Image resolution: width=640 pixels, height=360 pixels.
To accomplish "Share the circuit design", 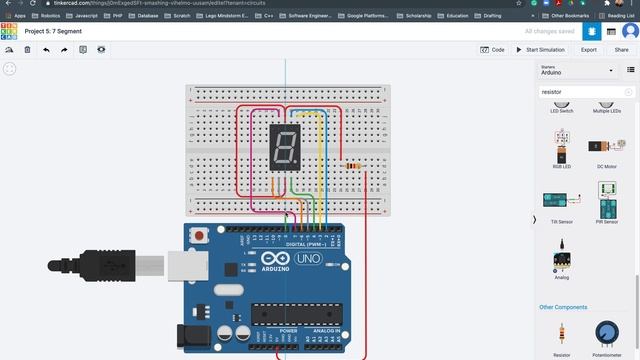I will (621, 50).
